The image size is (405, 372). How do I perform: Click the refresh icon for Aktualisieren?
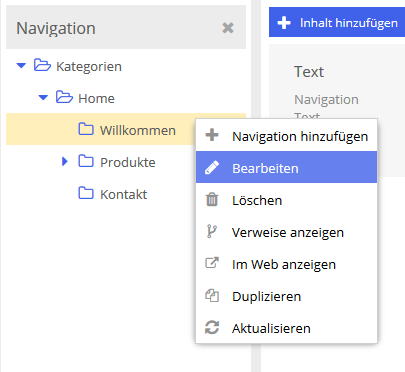[212, 327]
